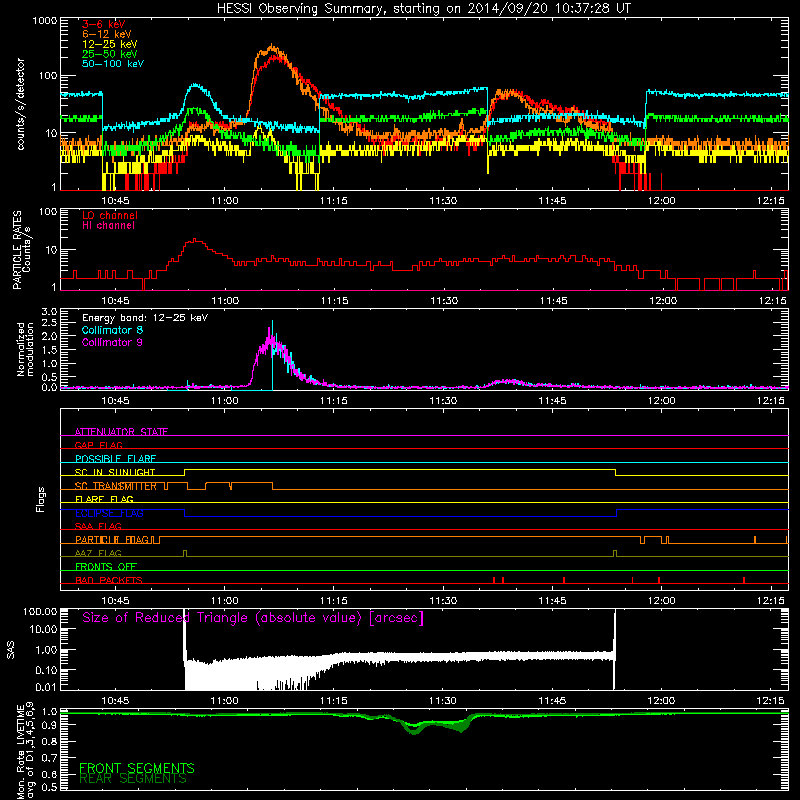Click the Energy band: 12-25 keV text
This screenshot has width=800, height=800.
145,318
